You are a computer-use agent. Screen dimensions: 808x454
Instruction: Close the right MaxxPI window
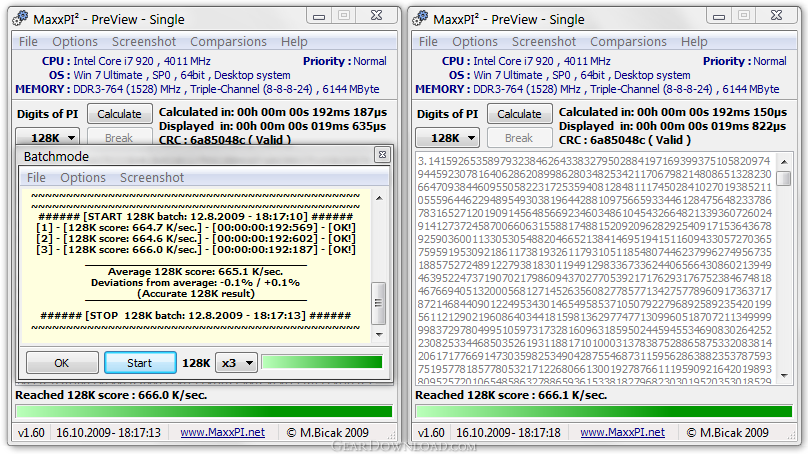click(x=777, y=15)
